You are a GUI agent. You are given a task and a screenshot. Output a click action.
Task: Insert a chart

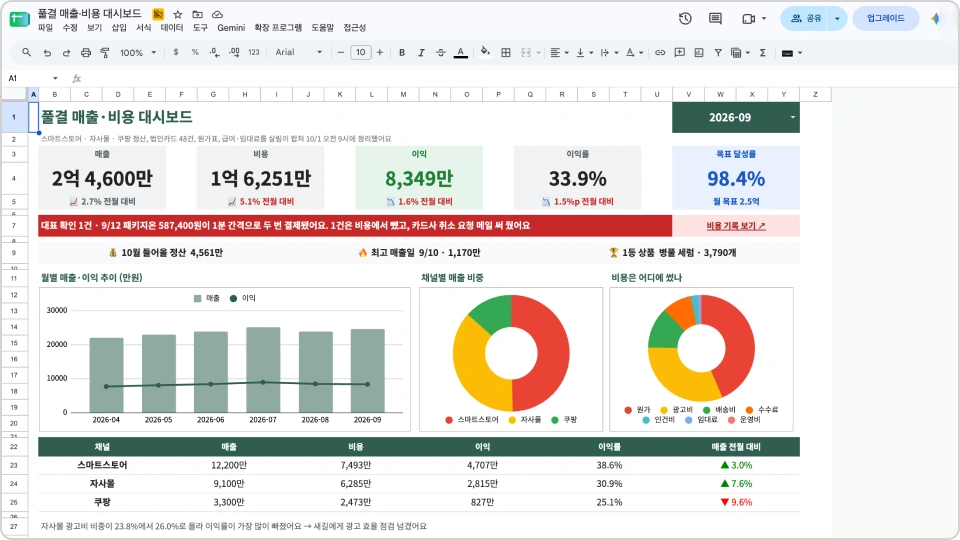point(699,53)
